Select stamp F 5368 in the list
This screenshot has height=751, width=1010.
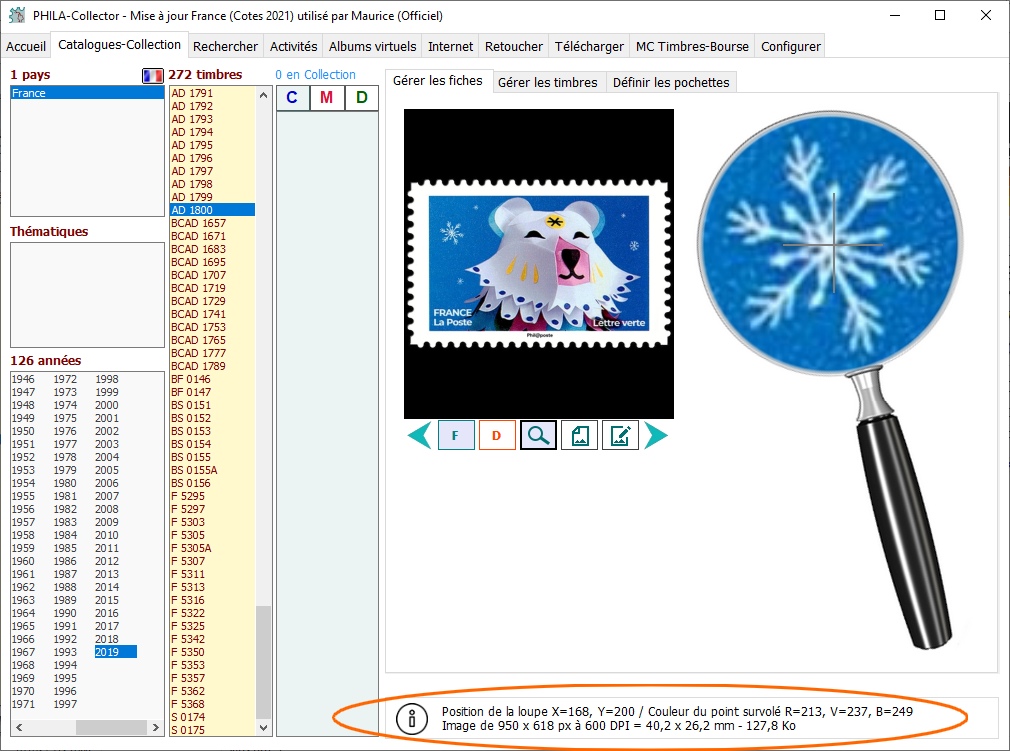tap(213, 704)
